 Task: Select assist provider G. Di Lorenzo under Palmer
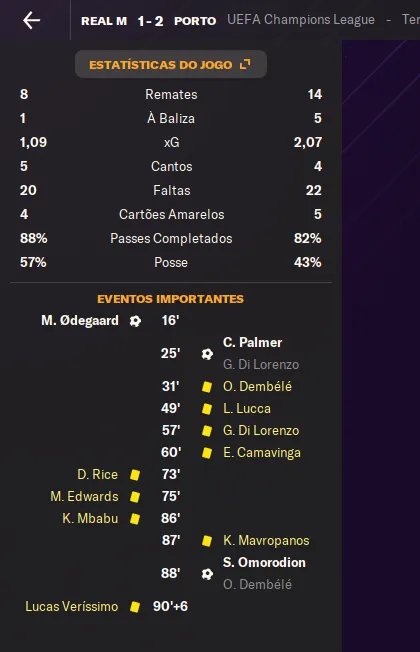pyautogui.click(x=261, y=365)
